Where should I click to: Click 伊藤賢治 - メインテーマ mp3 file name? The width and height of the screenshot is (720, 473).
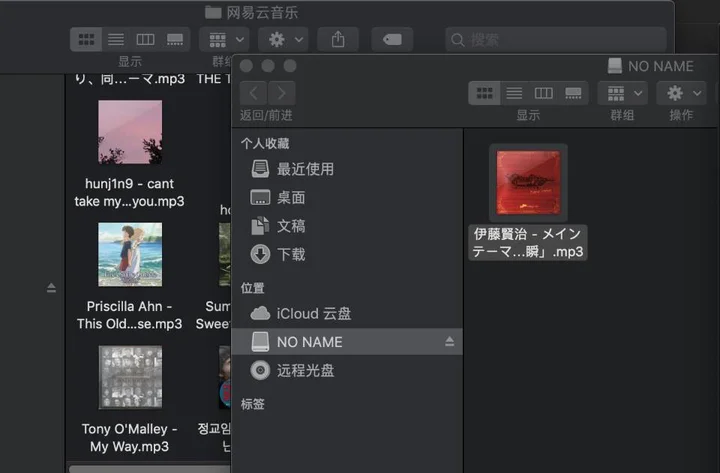528,242
